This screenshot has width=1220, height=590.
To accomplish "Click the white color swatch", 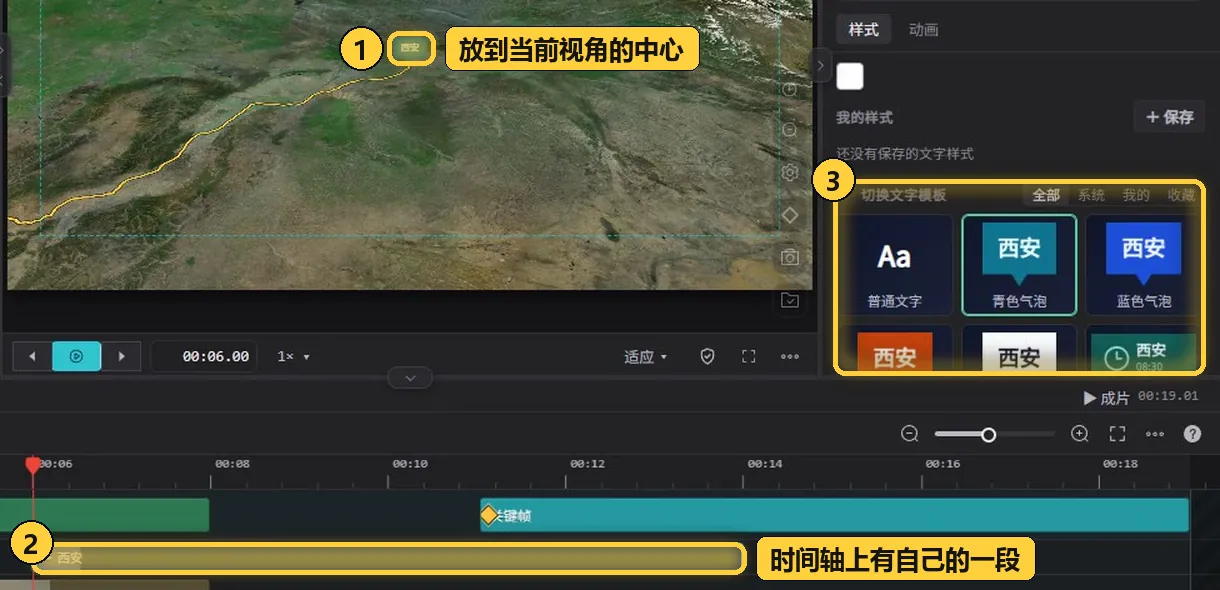I will pos(850,76).
